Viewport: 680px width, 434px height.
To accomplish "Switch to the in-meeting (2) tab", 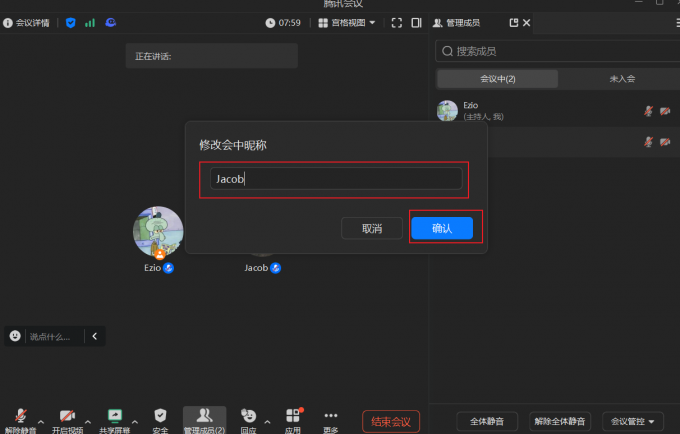I will (497, 79).
